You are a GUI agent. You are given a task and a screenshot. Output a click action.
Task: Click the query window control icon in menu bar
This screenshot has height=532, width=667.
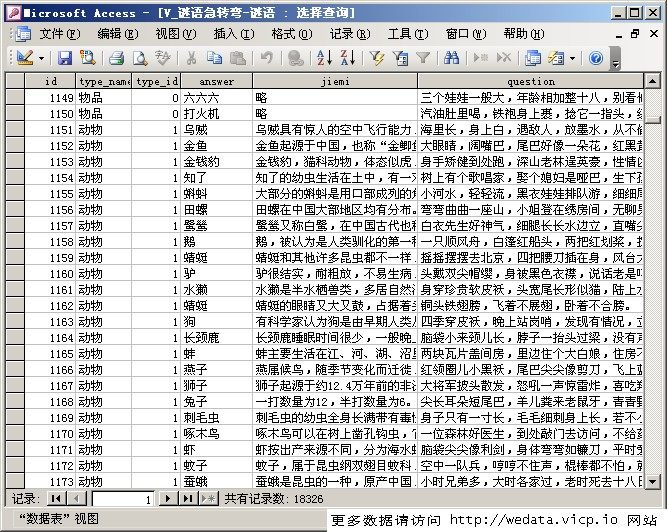tap(23, 34)
